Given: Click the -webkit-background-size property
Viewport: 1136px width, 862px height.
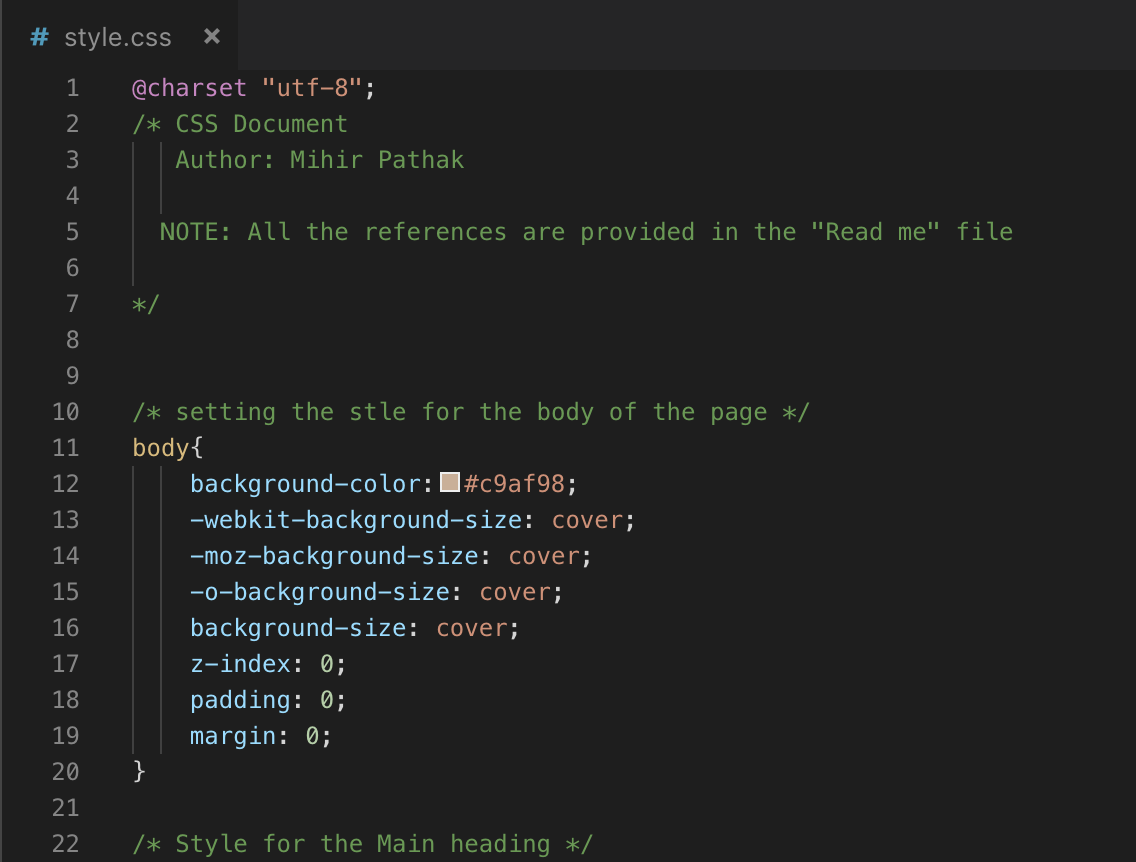Looking at the screenshot, I should coord(355,520).
